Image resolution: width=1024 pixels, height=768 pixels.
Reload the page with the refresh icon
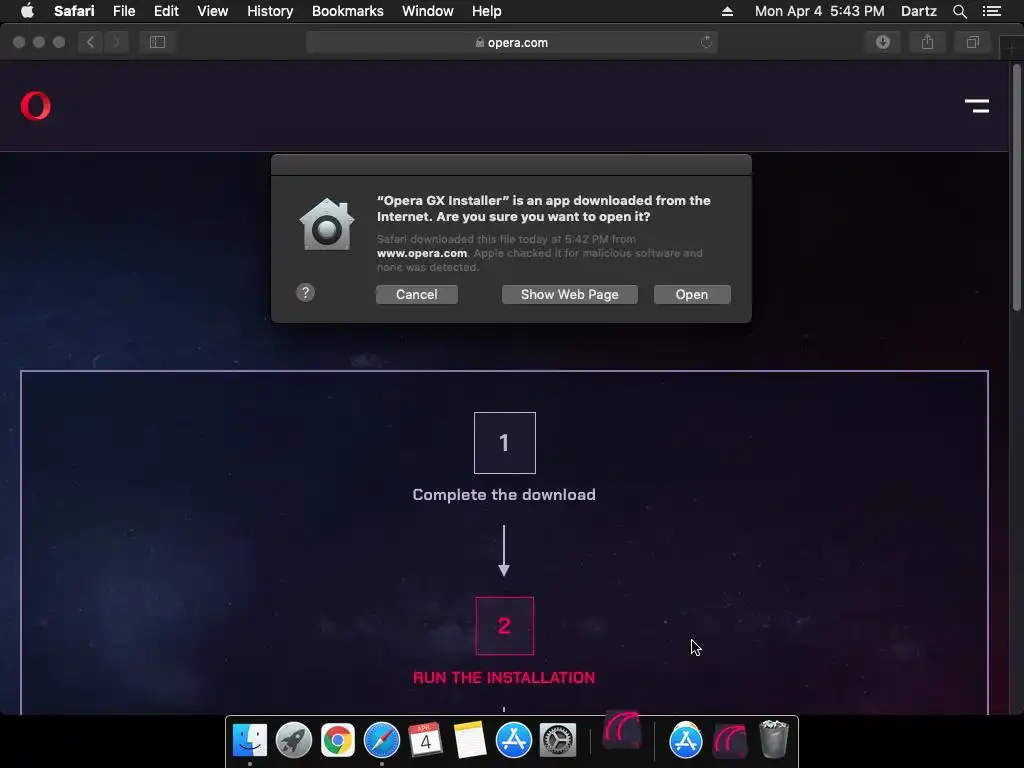[x=706, y=42]
